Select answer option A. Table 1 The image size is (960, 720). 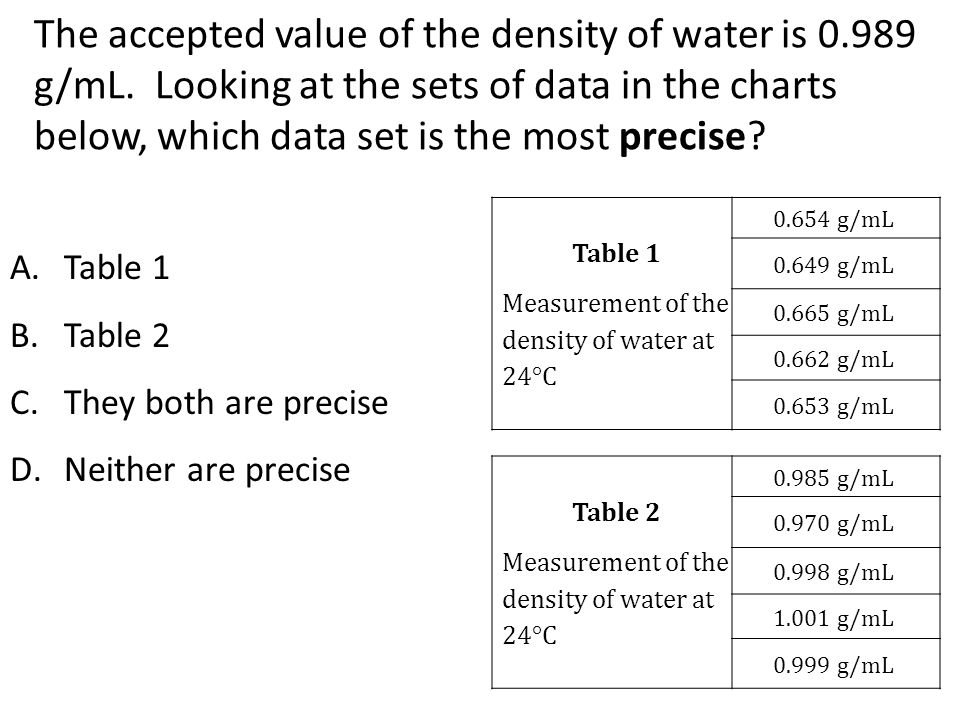click(x=90, y=268)
